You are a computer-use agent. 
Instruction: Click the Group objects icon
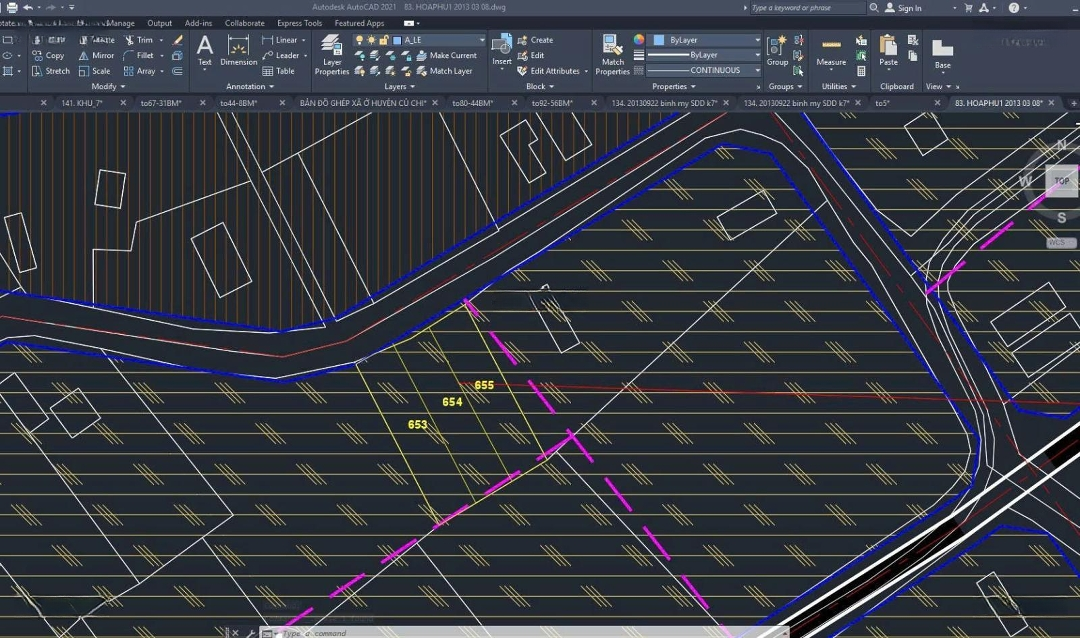[x=777, y=50]
